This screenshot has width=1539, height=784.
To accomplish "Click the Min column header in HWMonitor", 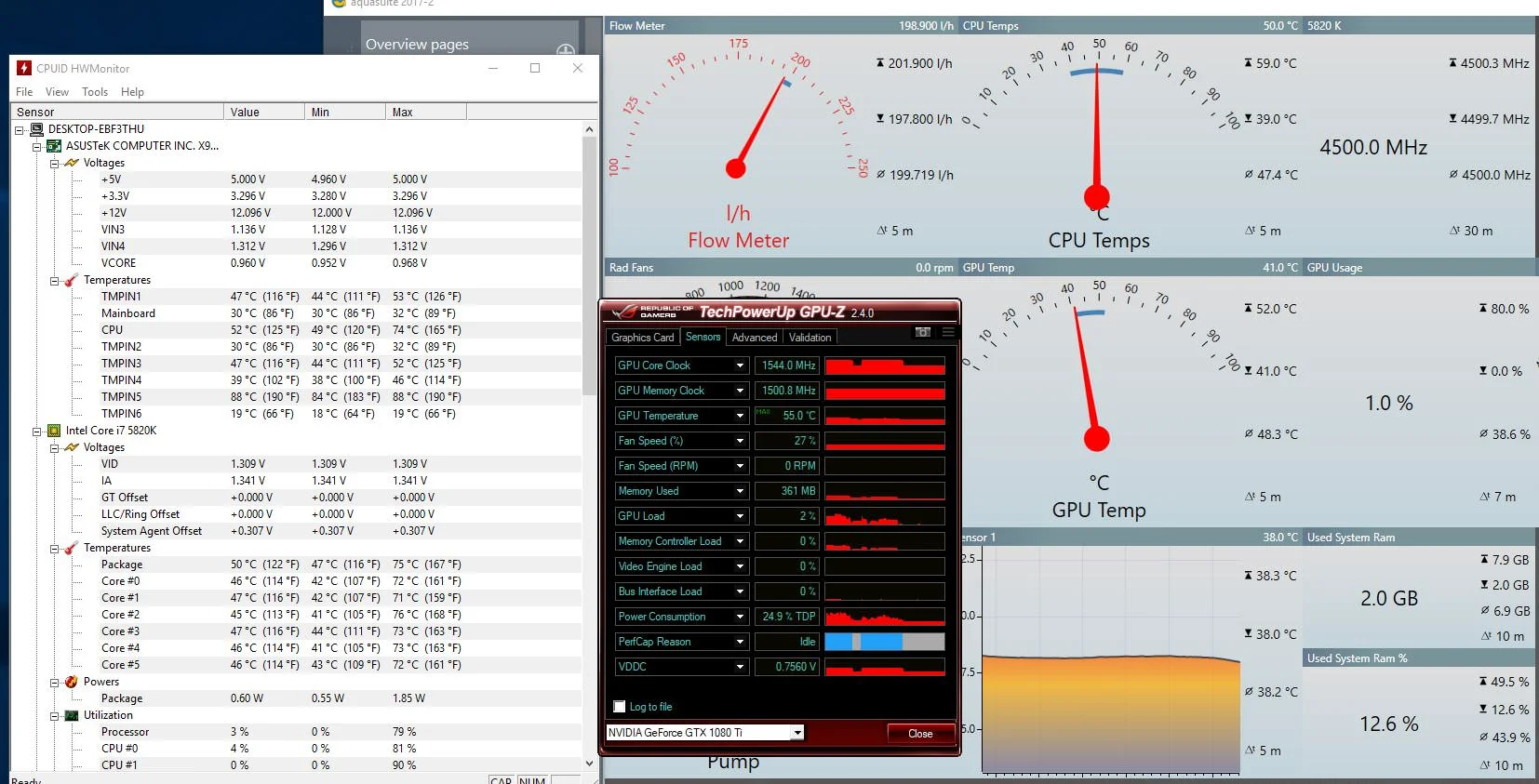I will [345, 112].
